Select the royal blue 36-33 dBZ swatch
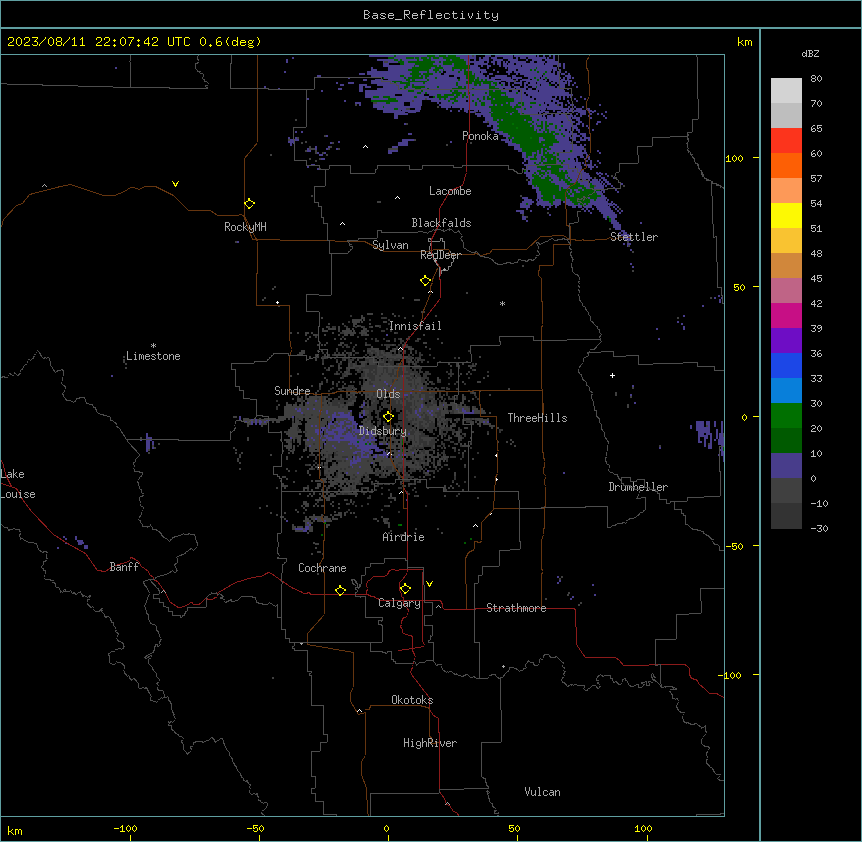Viewport: 862px width, 842px height. (786, 365)
